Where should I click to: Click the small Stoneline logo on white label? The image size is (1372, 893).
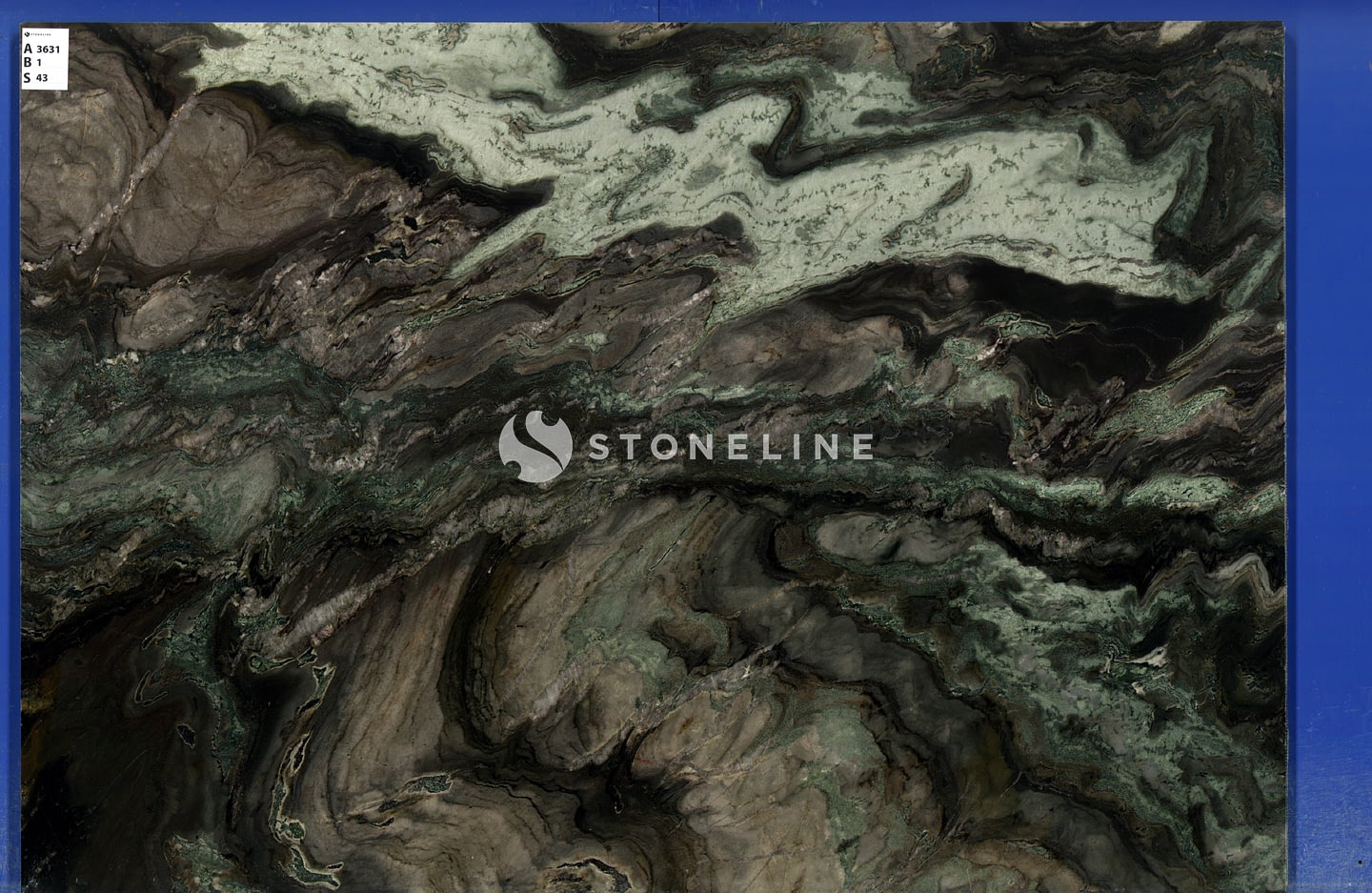pyautogui.click(x=27, y=34)
